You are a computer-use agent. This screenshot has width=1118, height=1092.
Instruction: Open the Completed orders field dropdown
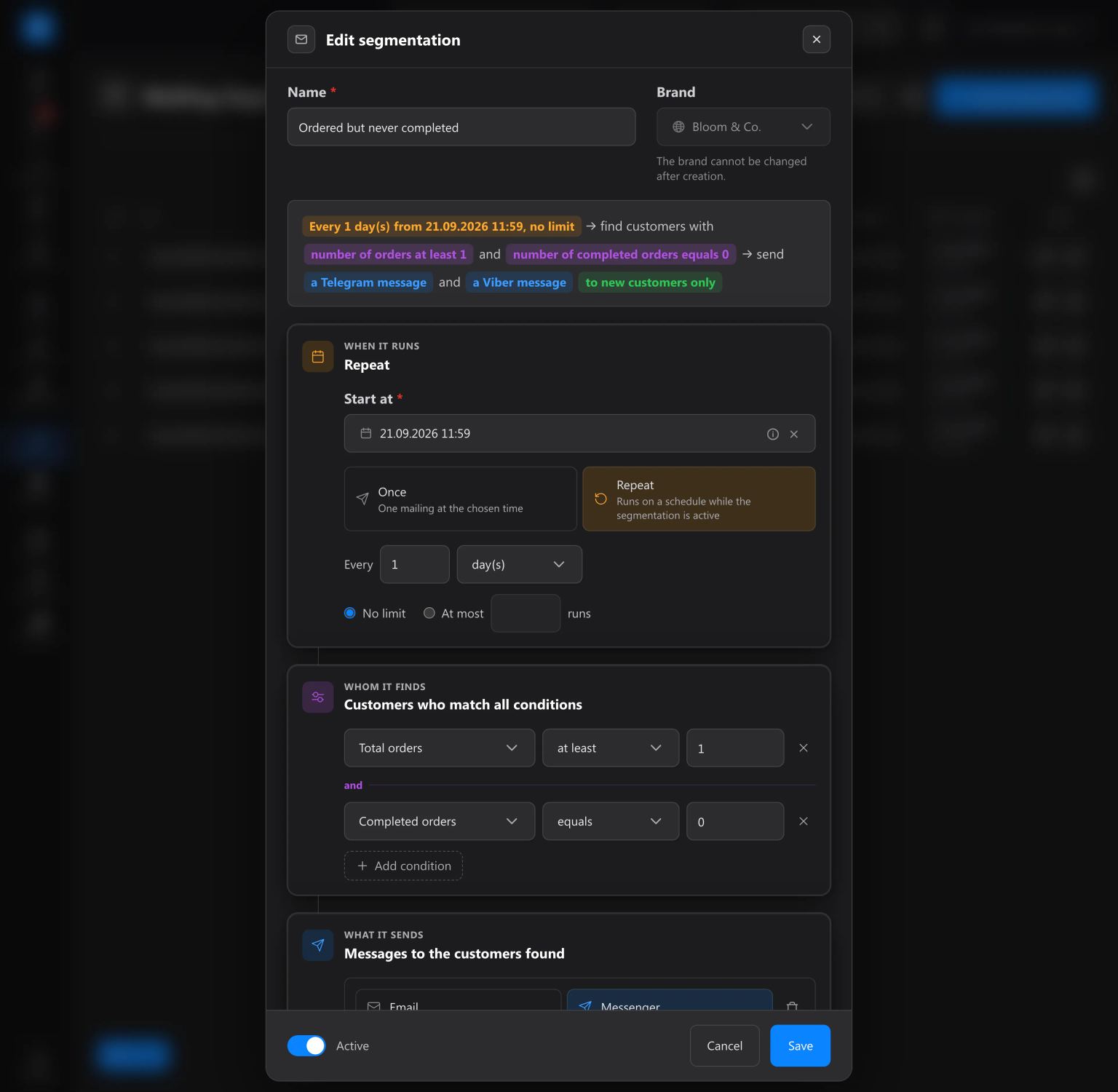(440, 821)
